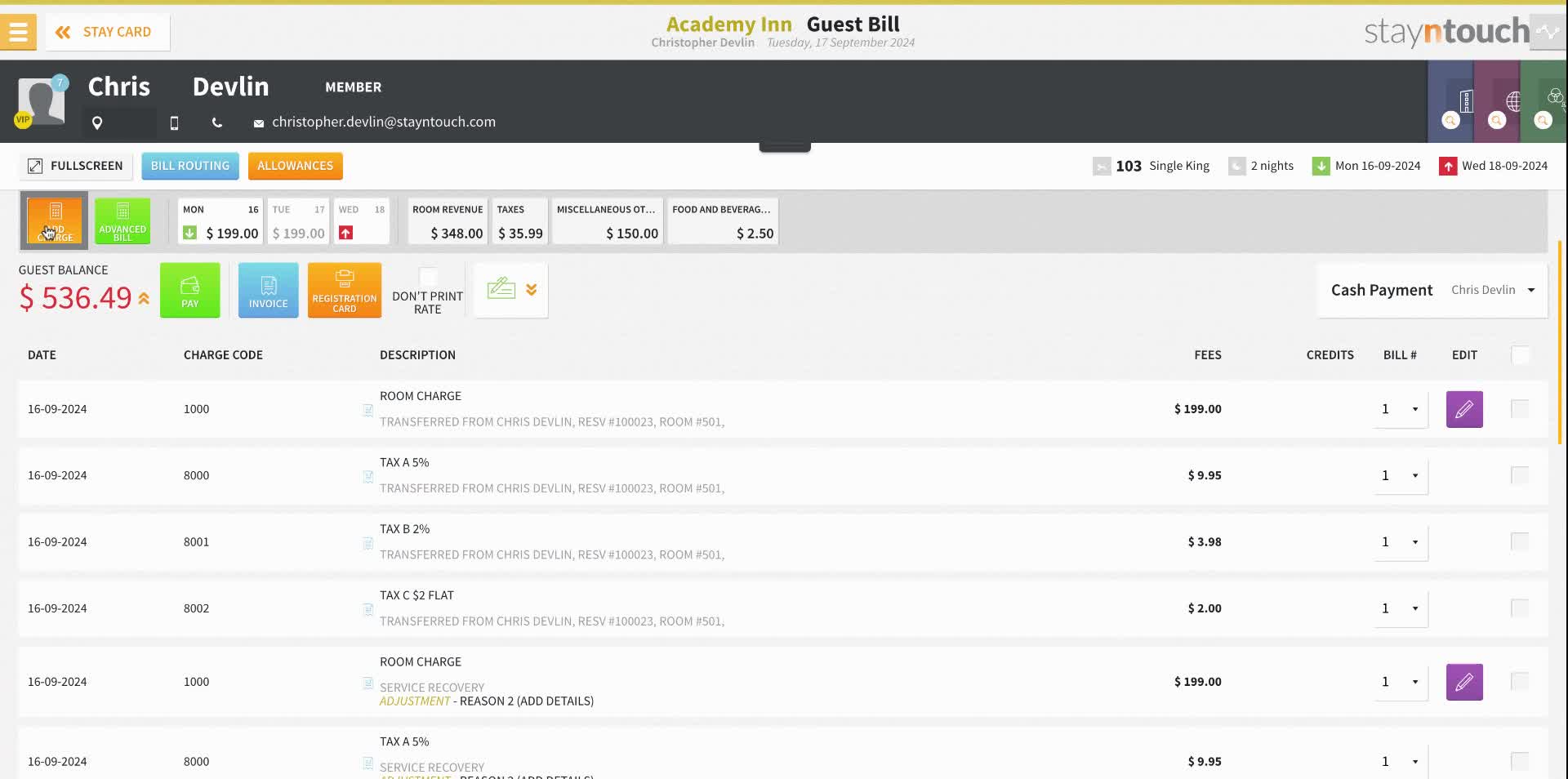Open Allowances
Screen dimensions: 1568x779
coord(296,166)
